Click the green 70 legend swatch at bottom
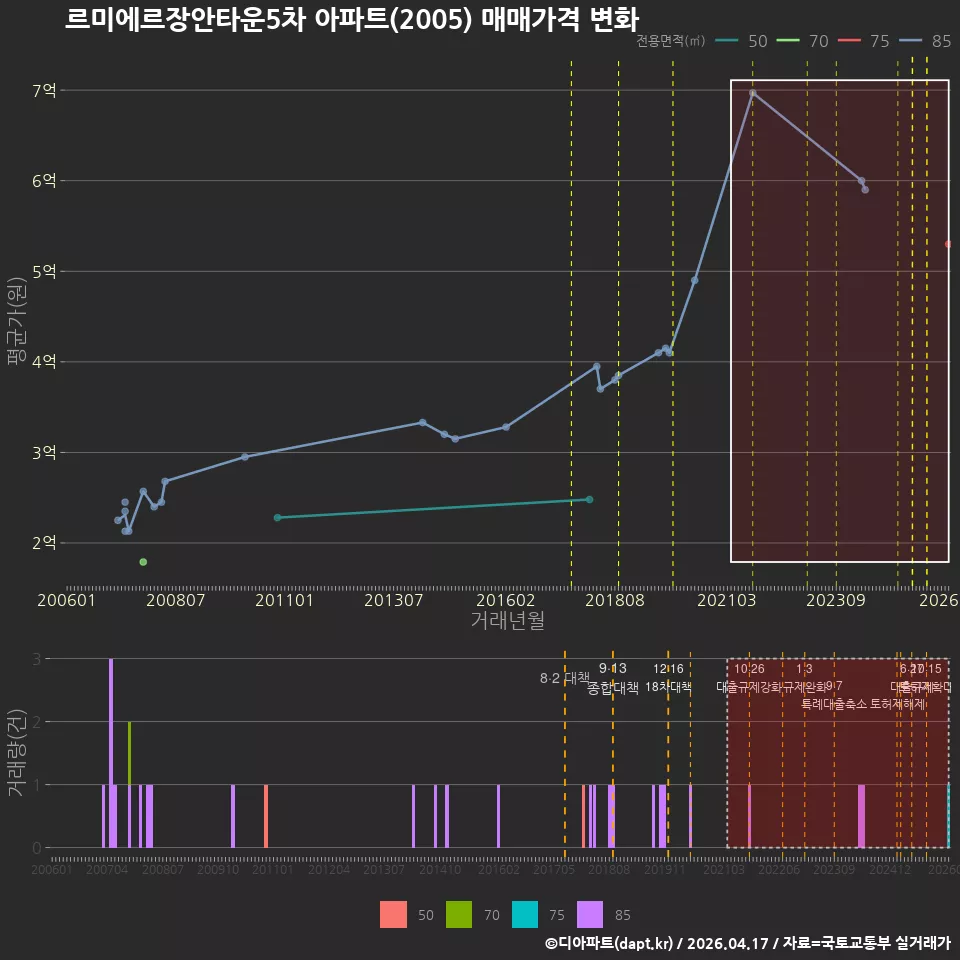Screen dimensions: 960x960 pos(459,915)
